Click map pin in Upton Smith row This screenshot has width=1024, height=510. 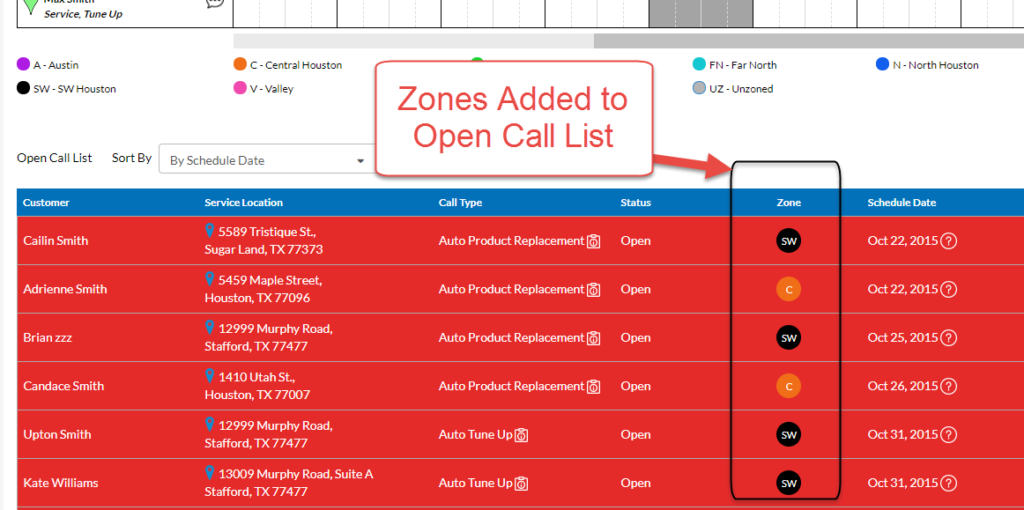click(x=210, y=424)
